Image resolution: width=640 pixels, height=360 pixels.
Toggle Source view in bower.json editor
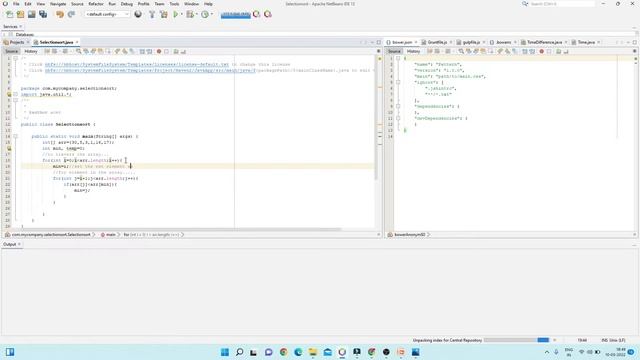coord(394,51)
